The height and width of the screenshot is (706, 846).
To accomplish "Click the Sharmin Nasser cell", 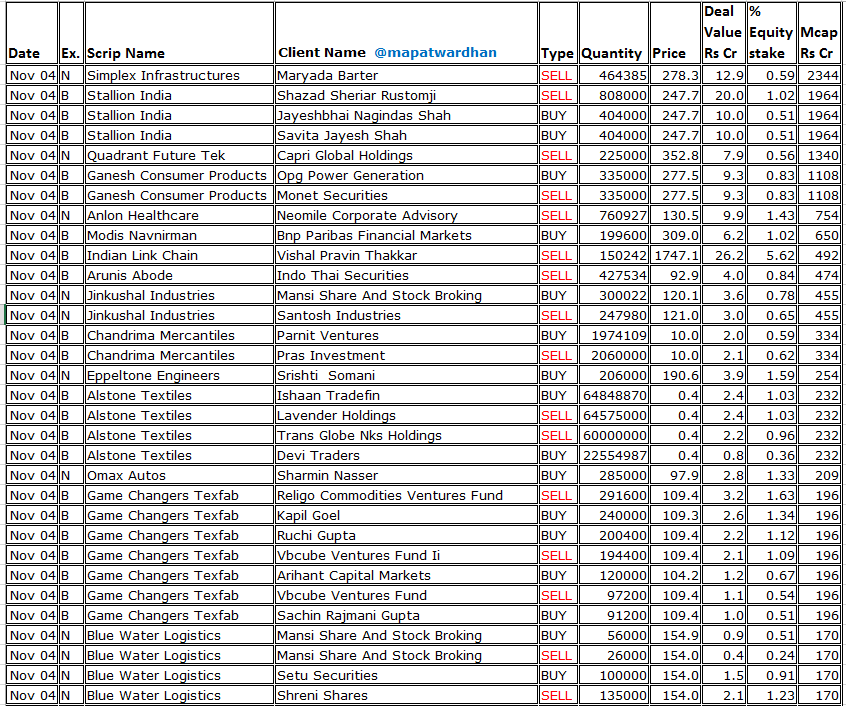I will (x=406, y=475).
